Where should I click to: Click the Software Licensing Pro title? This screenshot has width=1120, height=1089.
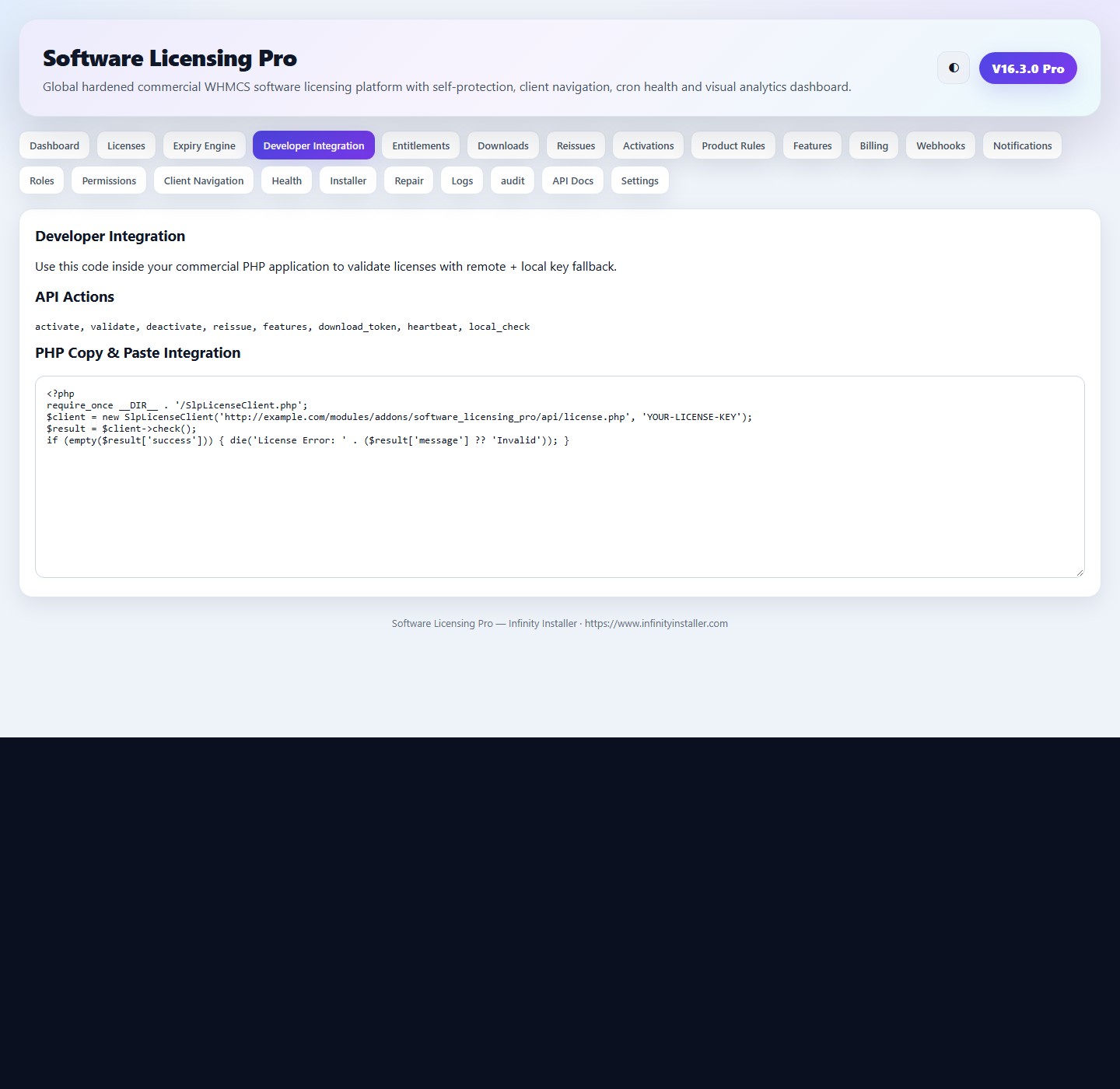pos(170,58)
